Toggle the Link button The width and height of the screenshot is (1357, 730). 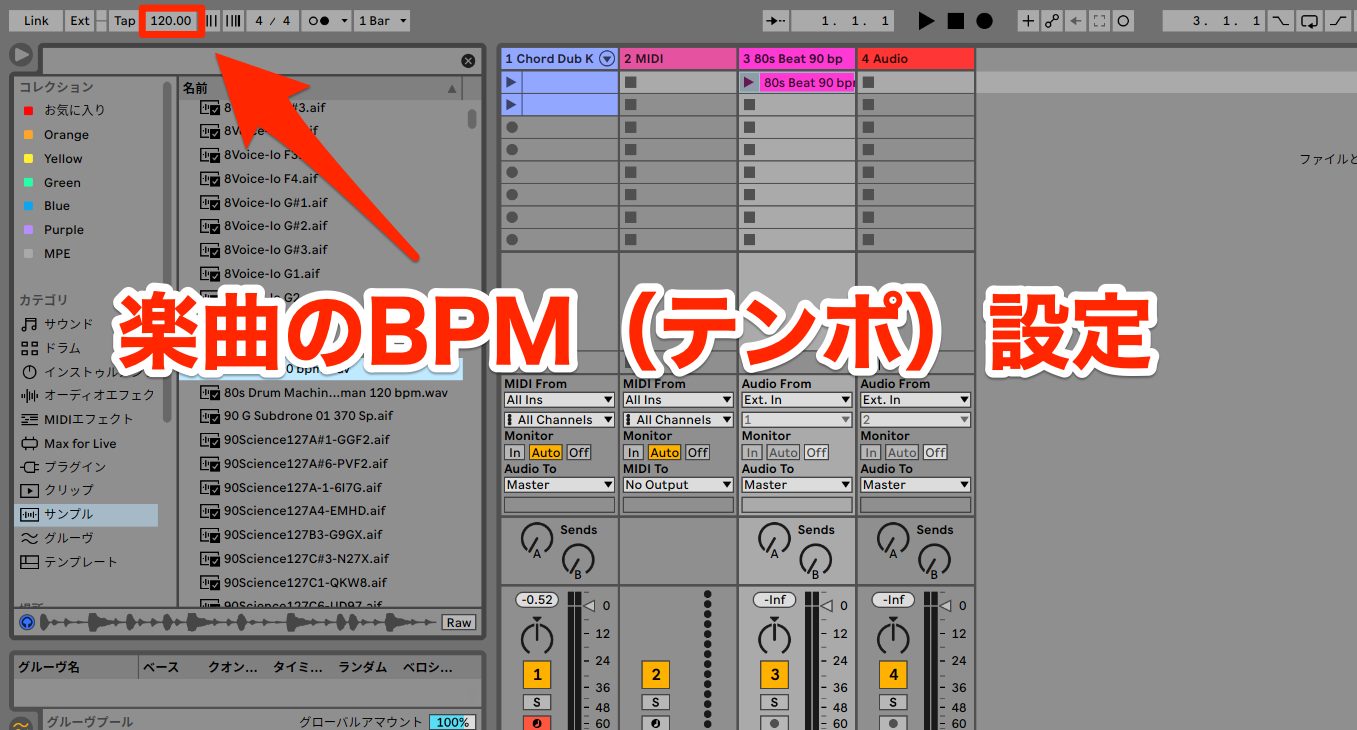[36, 20]
